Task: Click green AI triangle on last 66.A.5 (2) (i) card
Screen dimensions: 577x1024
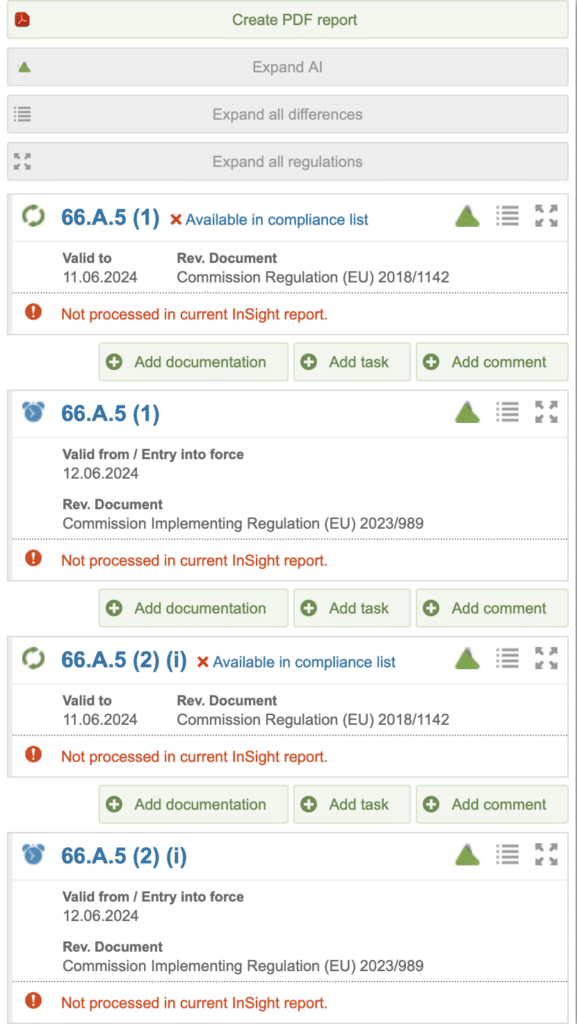Action: point(467,854)
